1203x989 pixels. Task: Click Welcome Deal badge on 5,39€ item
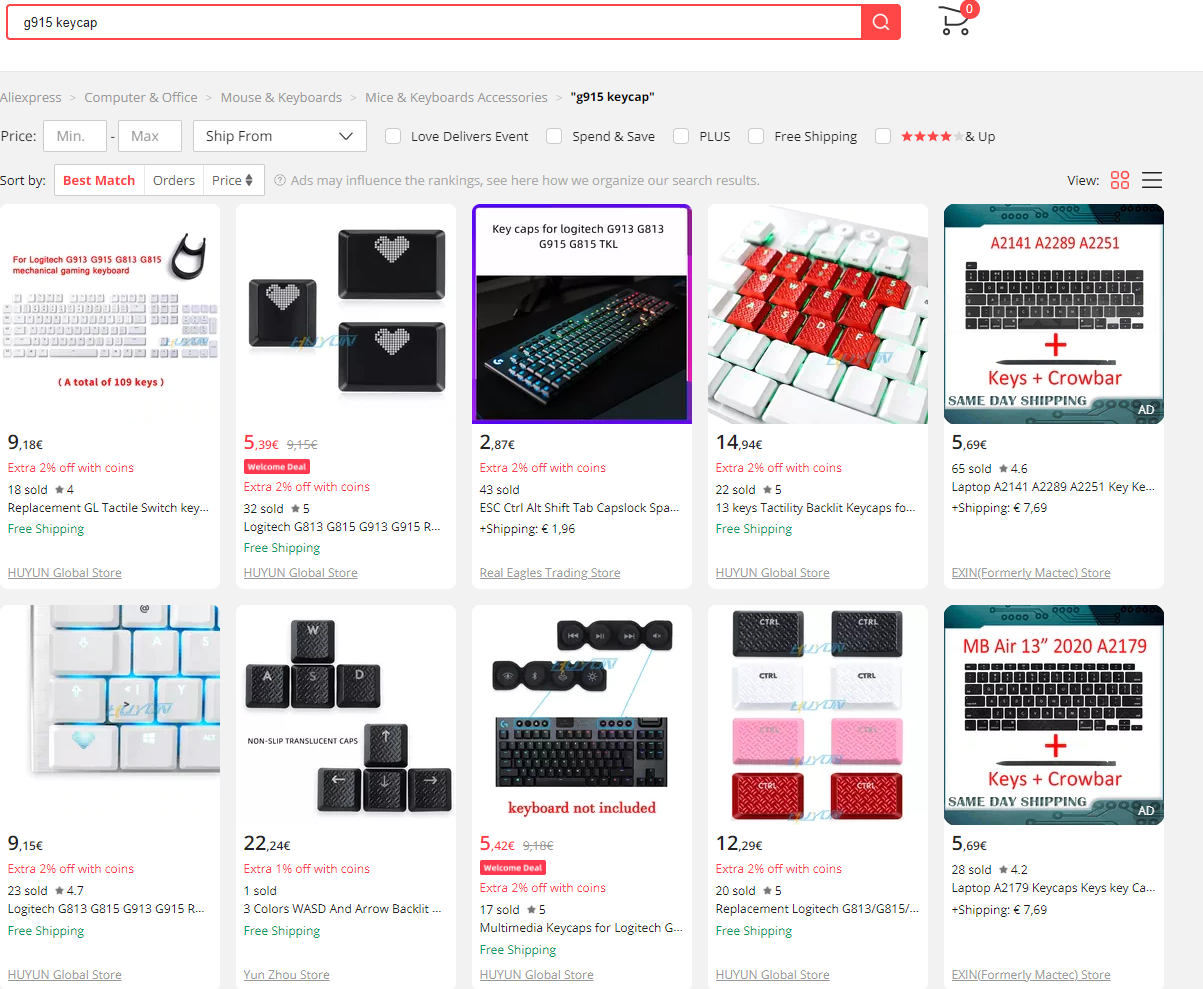point(277,467)
